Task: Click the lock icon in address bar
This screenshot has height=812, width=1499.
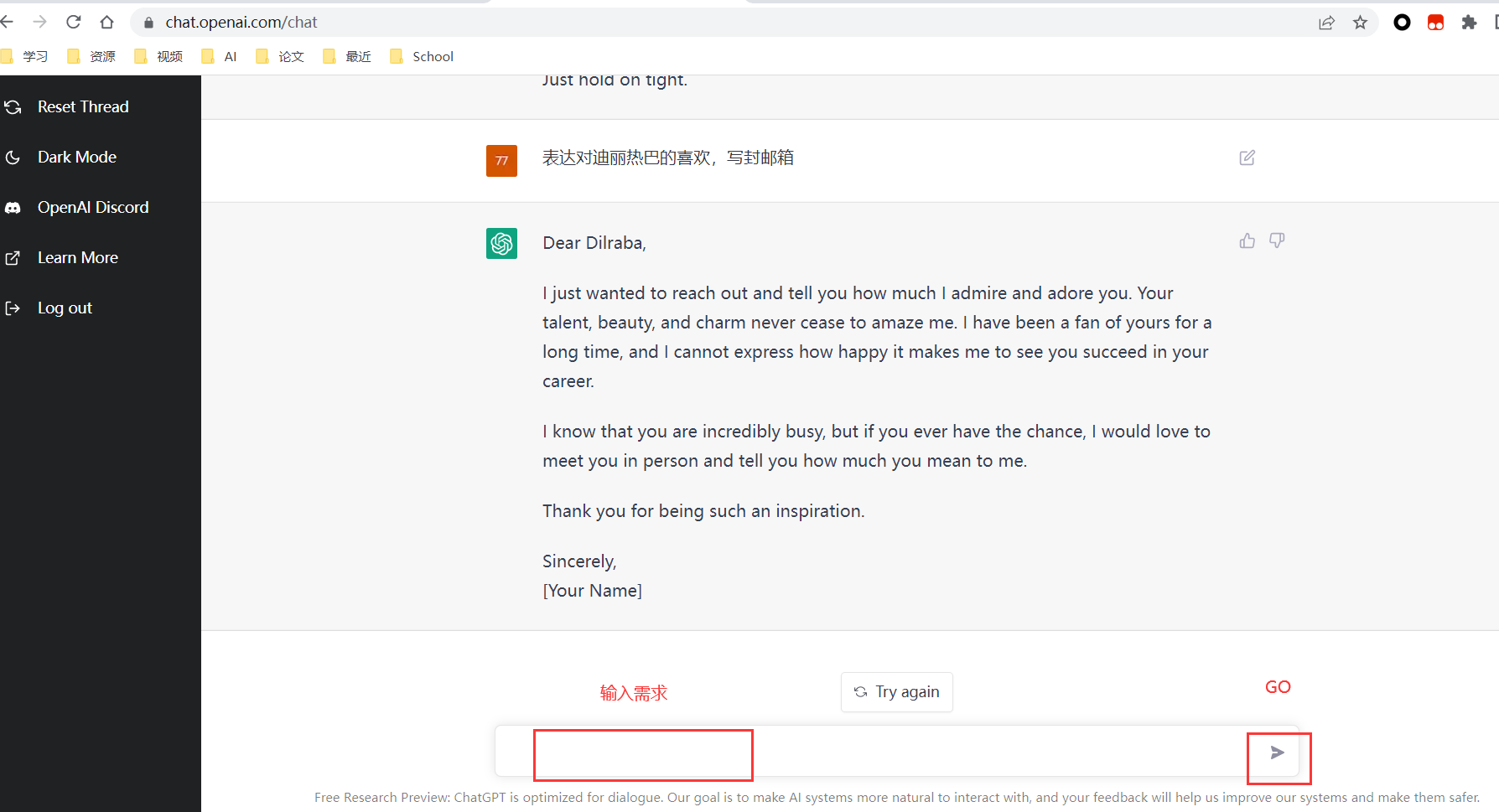Action: tap(148, 23)
